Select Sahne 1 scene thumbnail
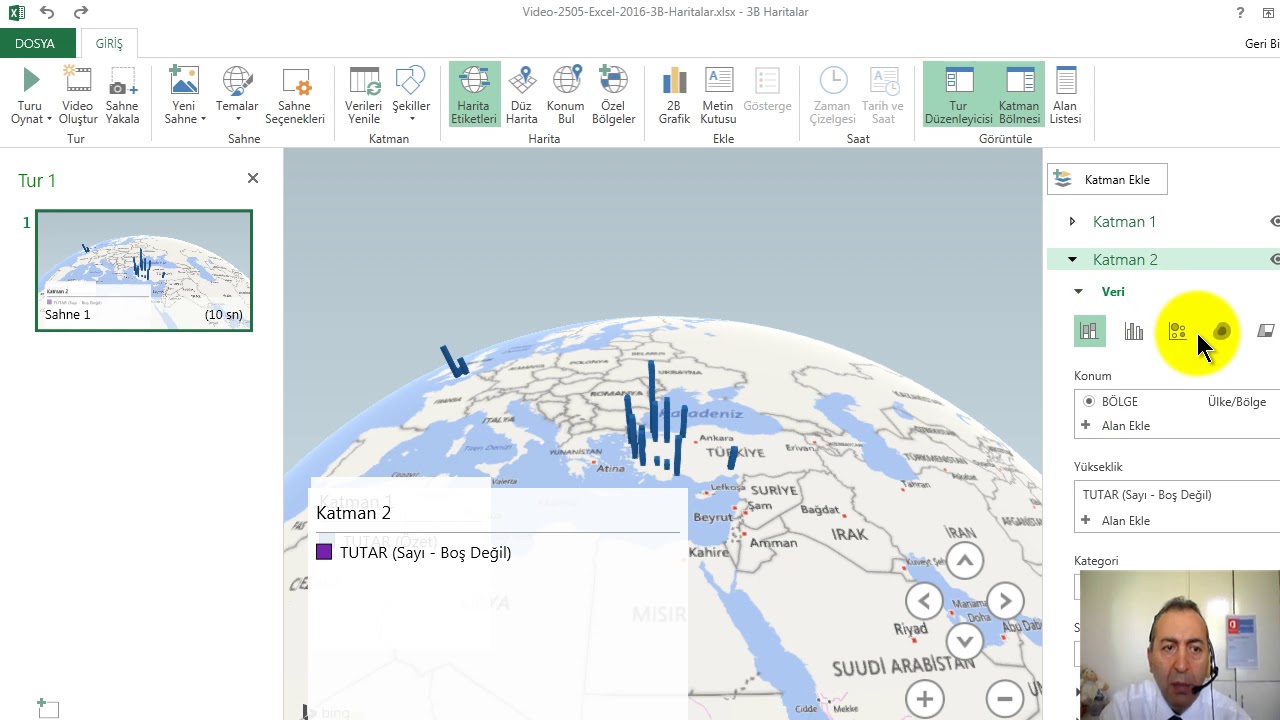This screenshot has width=1280, height=720. (144, 270)
